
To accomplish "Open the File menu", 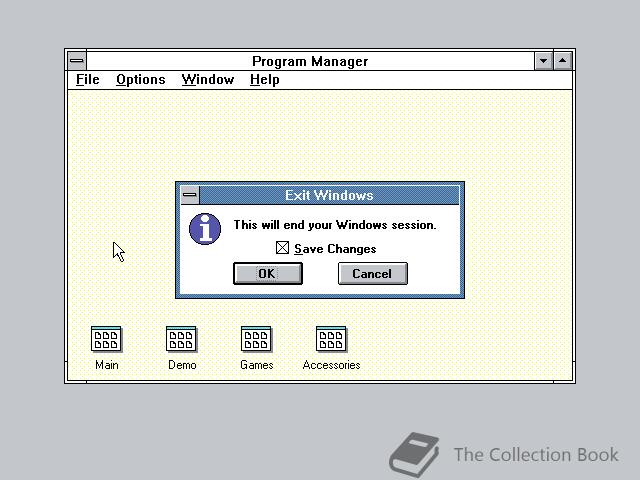I will pyautogui.click(x=87, y=80).
